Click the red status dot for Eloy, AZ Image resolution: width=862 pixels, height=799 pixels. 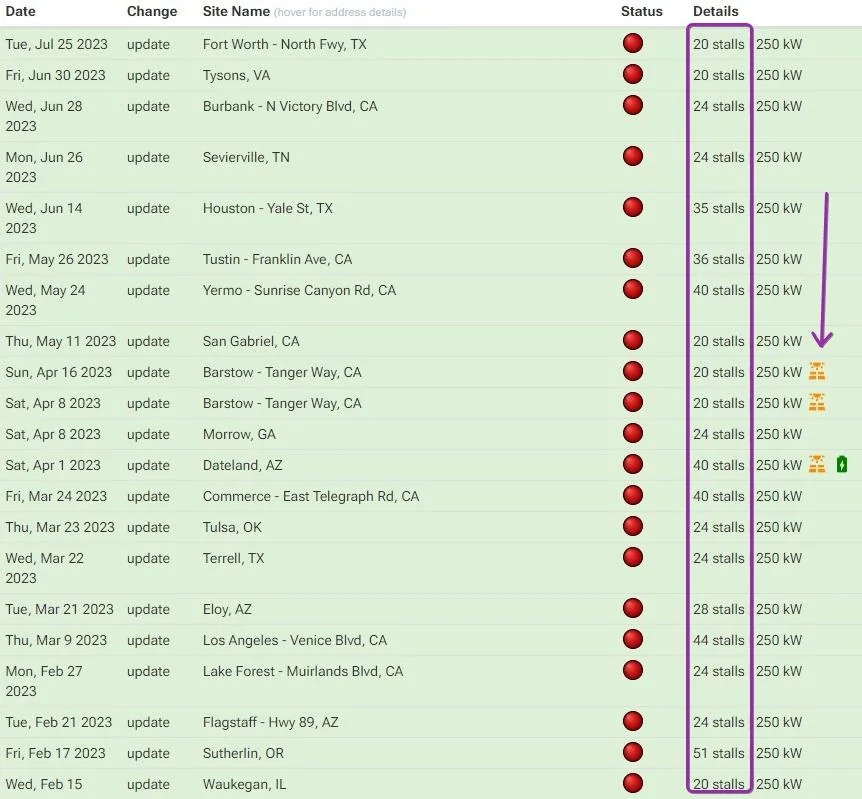click(x=633, y=608)
